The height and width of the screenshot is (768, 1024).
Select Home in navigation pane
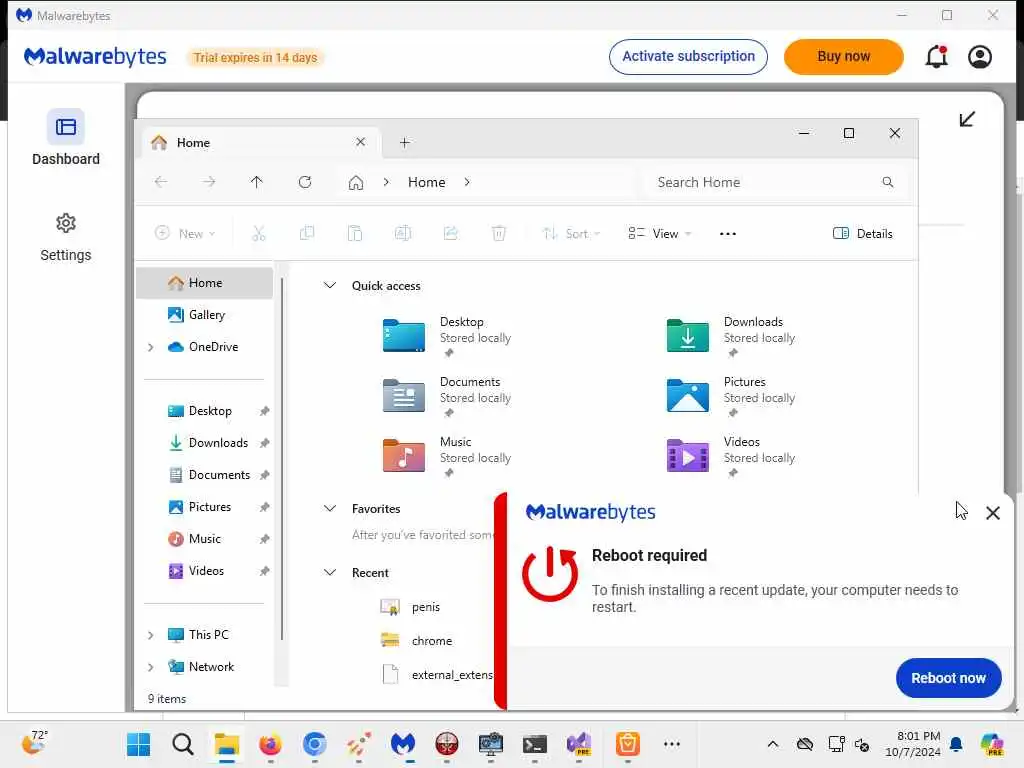point(204,283)
